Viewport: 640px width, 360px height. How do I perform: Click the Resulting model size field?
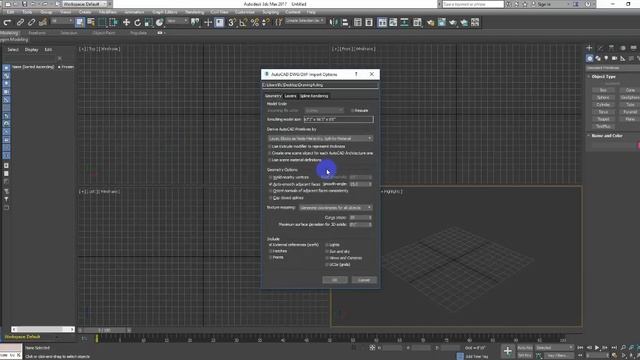point(338,120)
